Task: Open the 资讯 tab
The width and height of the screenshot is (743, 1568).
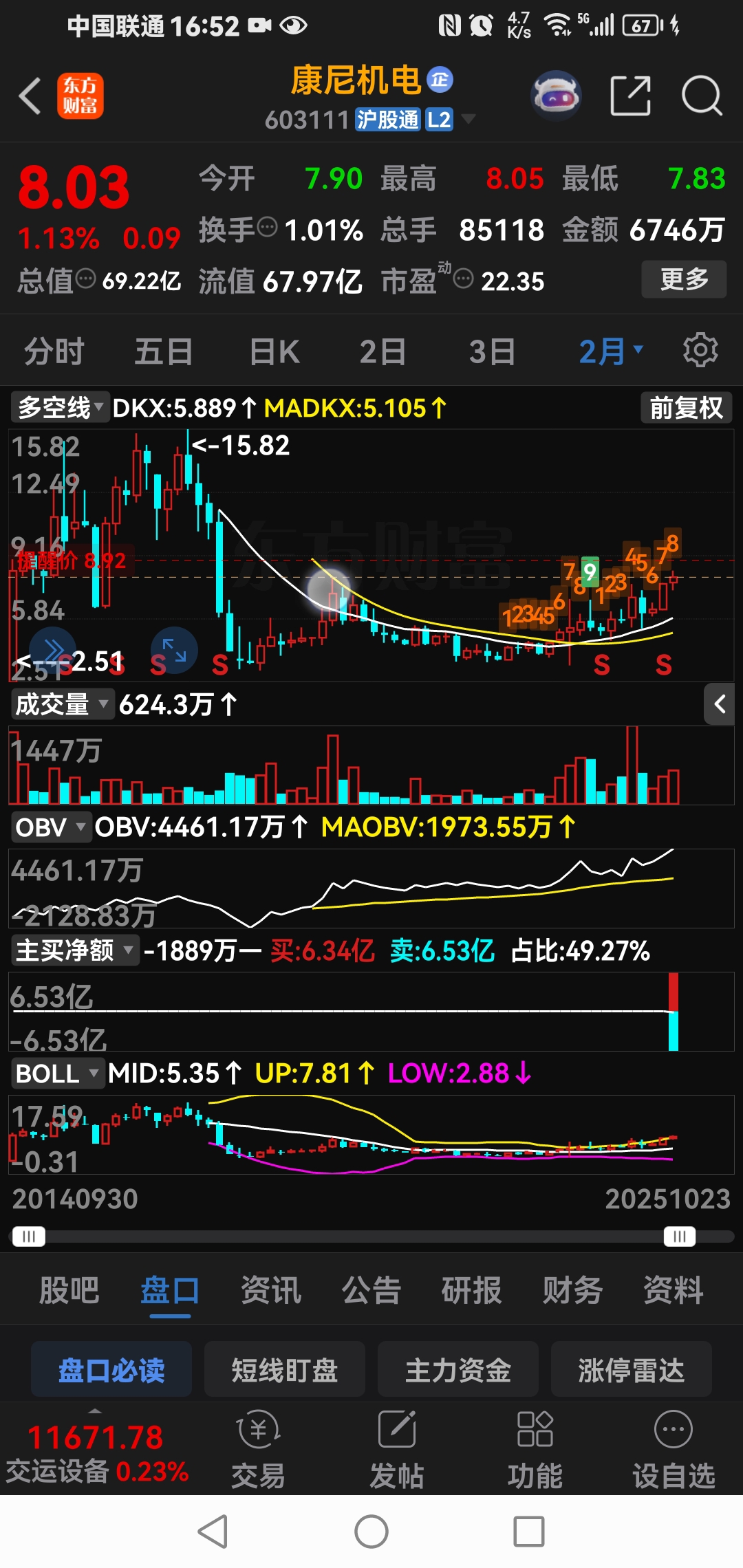Action: 271,1289
